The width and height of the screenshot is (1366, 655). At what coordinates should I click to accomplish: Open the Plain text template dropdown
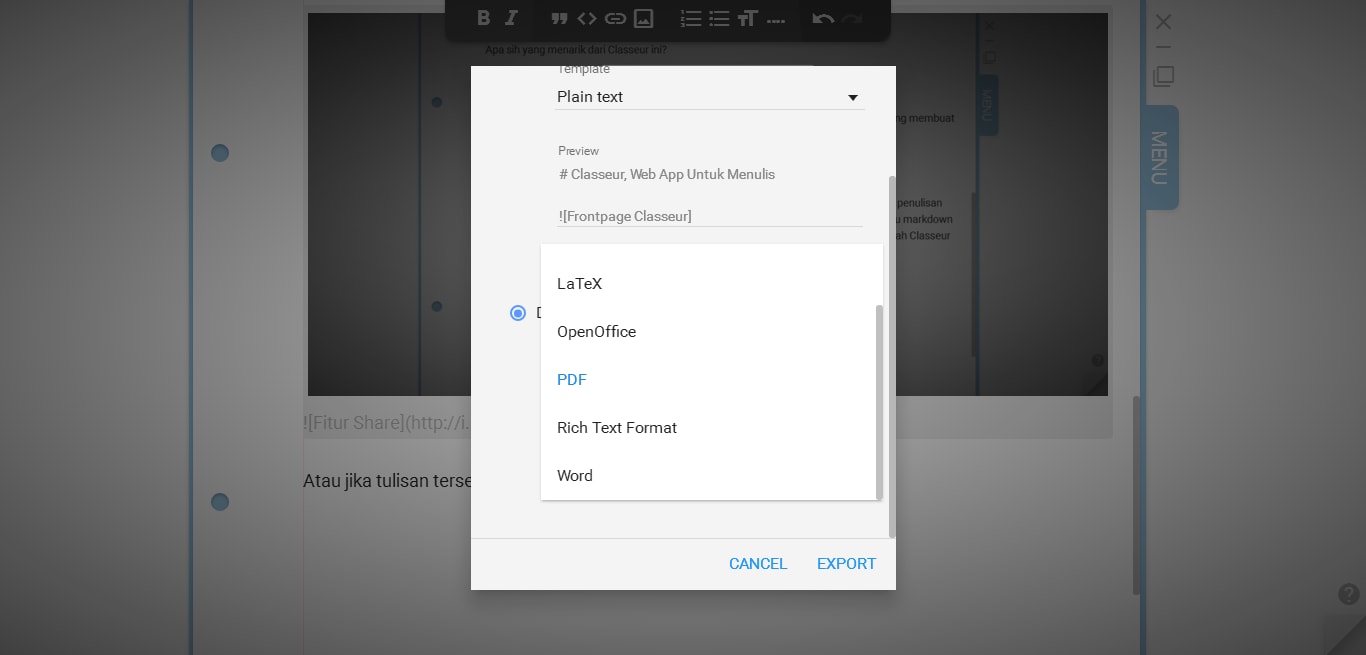(710, 97)
